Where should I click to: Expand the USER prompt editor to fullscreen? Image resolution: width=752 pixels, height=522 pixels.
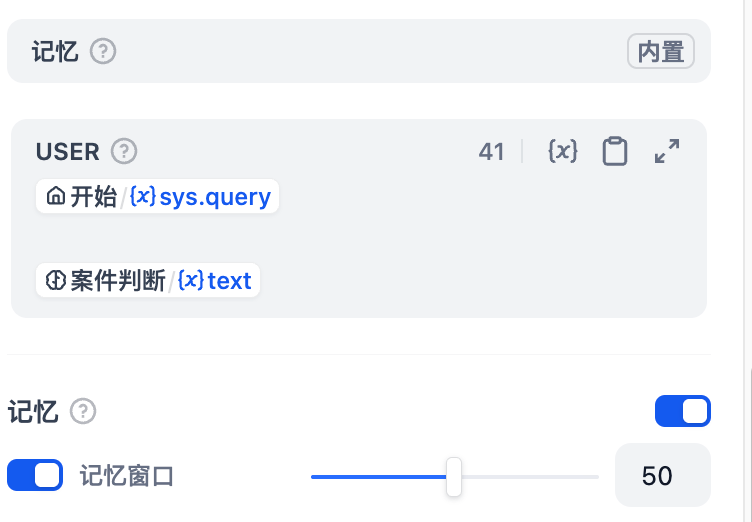(667, 152)
